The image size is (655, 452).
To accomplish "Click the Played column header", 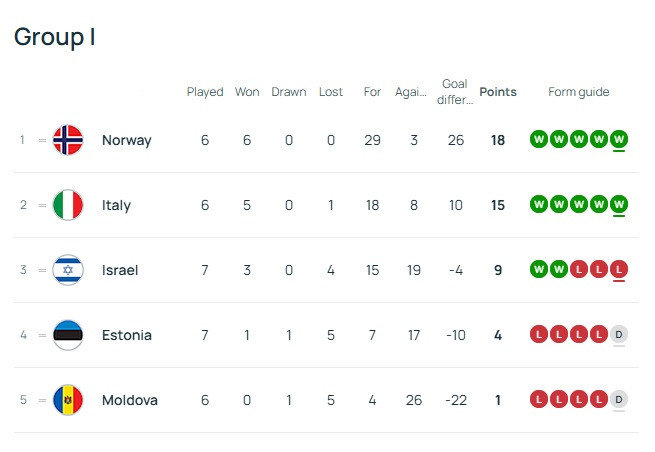I will tap(205, 92).
